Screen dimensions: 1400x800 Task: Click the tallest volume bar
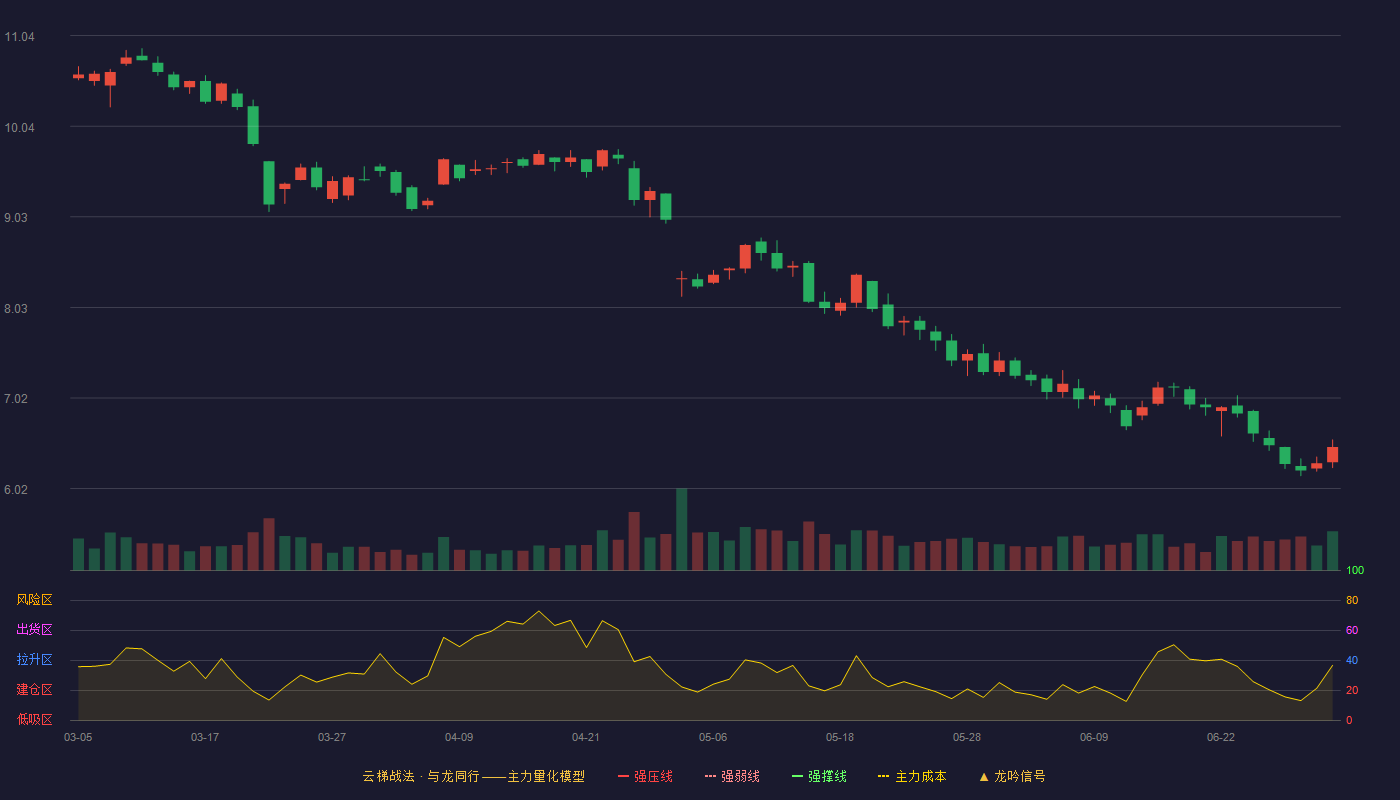click(681, 529)
